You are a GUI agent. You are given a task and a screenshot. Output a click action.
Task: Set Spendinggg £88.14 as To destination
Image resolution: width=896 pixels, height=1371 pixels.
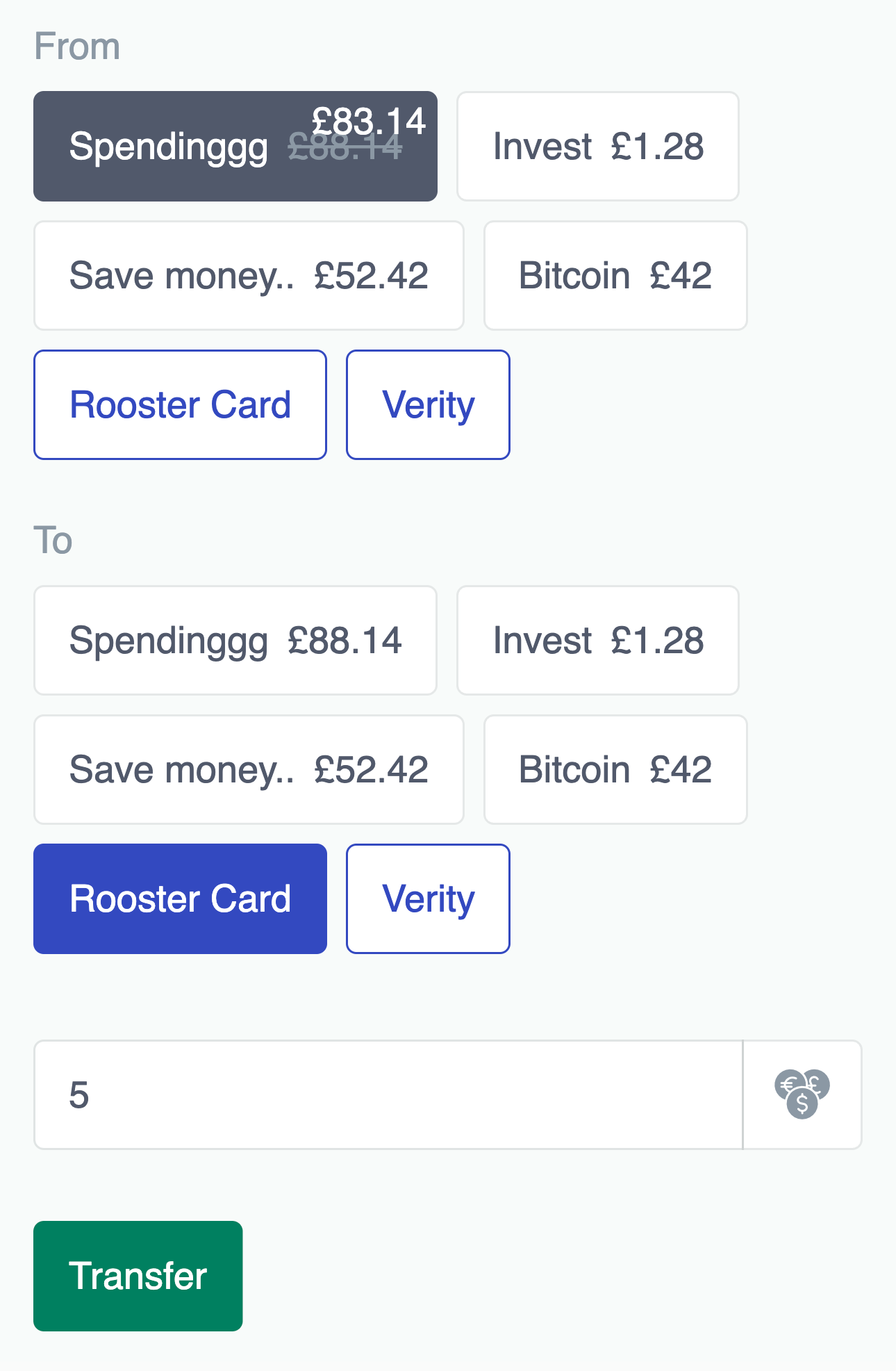(x=235, y=641)
